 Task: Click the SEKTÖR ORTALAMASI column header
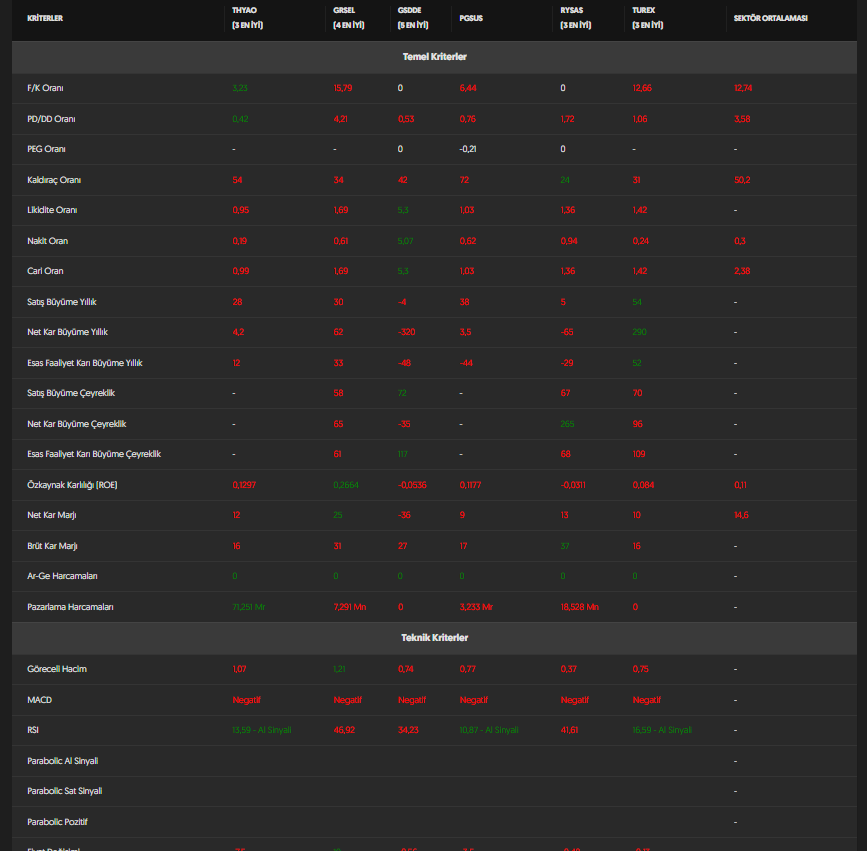pyautogui.click(x=770, y=18)
